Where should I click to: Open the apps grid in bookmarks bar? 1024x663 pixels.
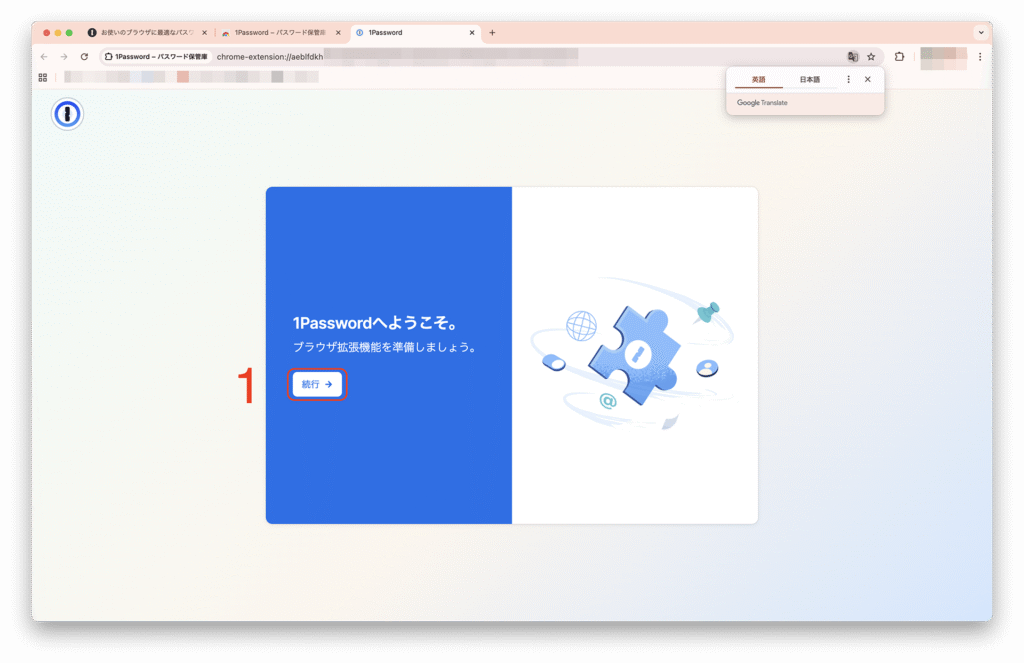(x=43, y=77)
